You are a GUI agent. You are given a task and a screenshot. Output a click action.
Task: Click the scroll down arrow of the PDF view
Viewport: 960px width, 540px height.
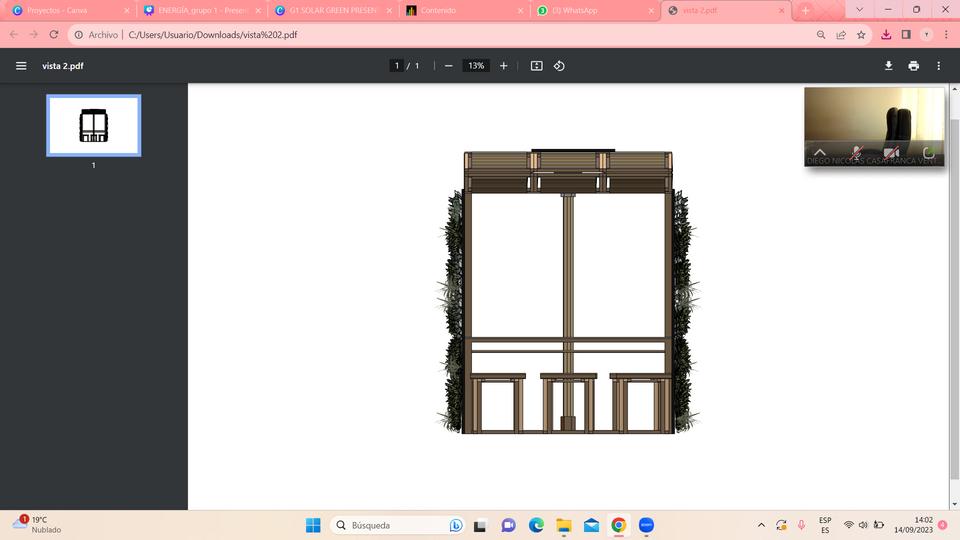click(954, 504)
